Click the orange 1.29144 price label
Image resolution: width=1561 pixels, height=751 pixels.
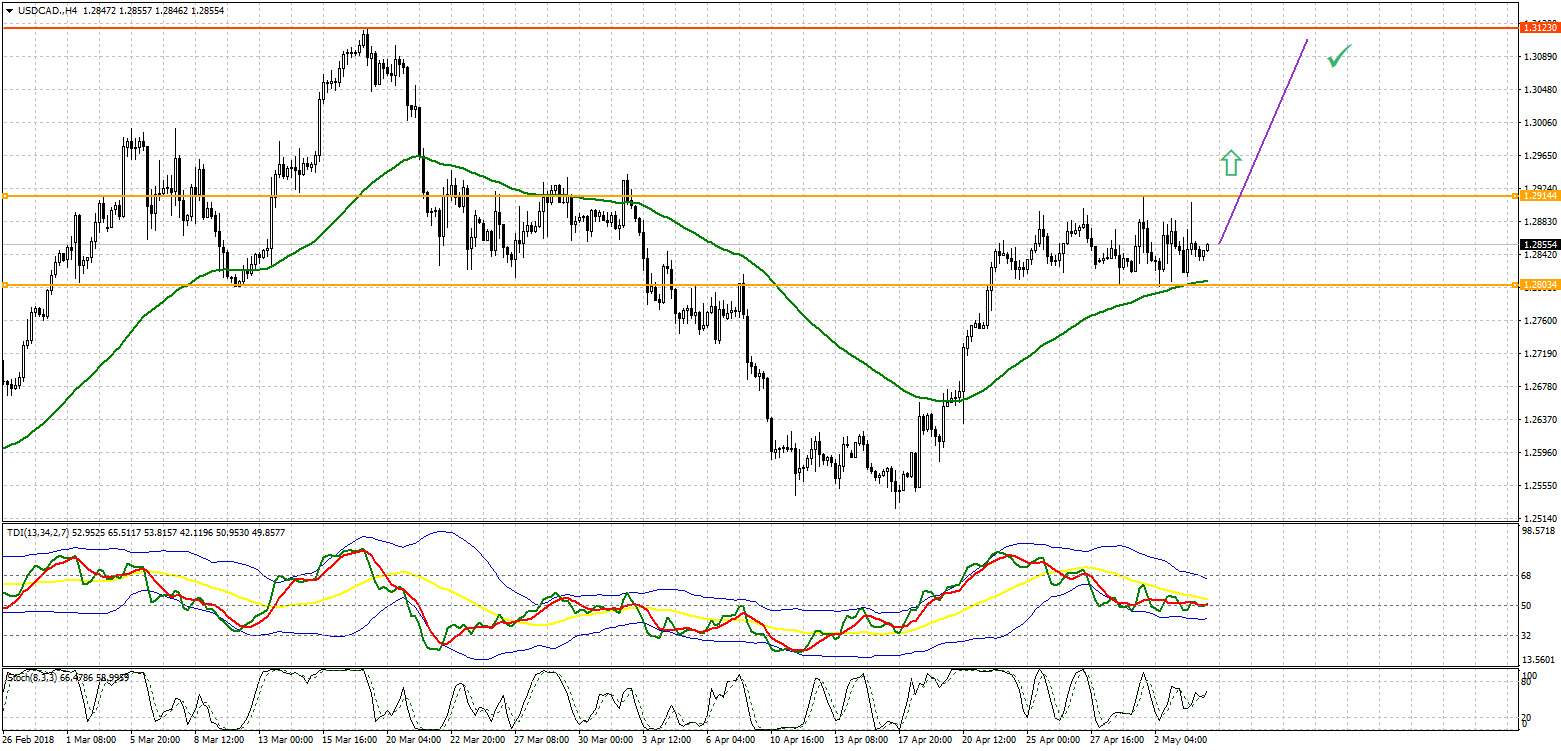pos(1537,196)
